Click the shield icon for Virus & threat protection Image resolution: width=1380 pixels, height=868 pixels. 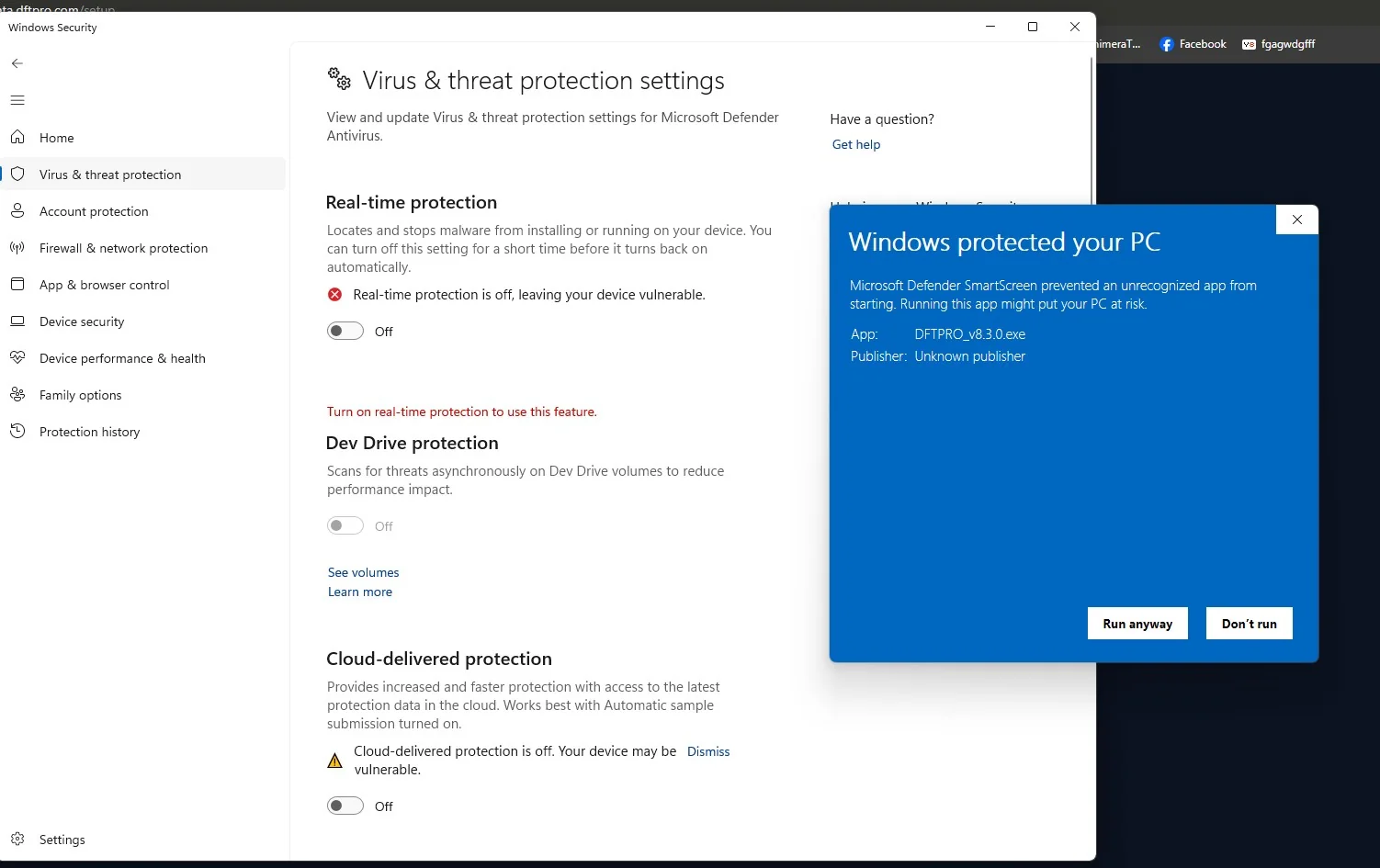click(17, 174)
